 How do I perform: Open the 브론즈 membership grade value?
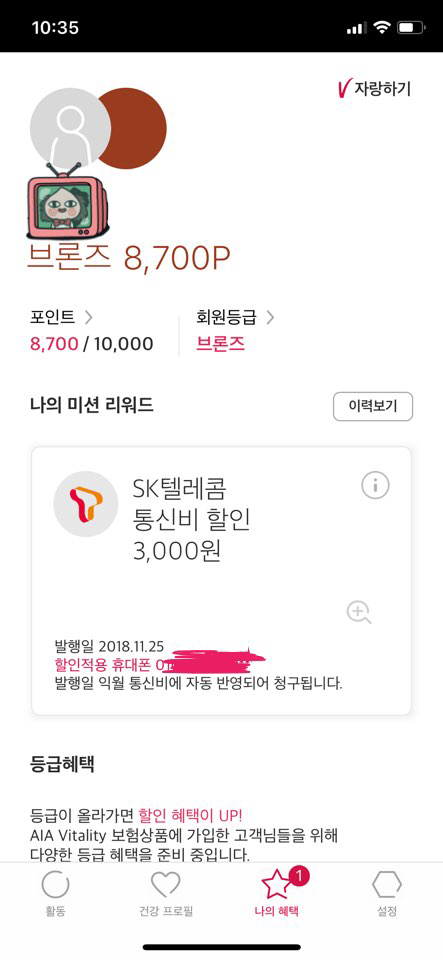220,344
